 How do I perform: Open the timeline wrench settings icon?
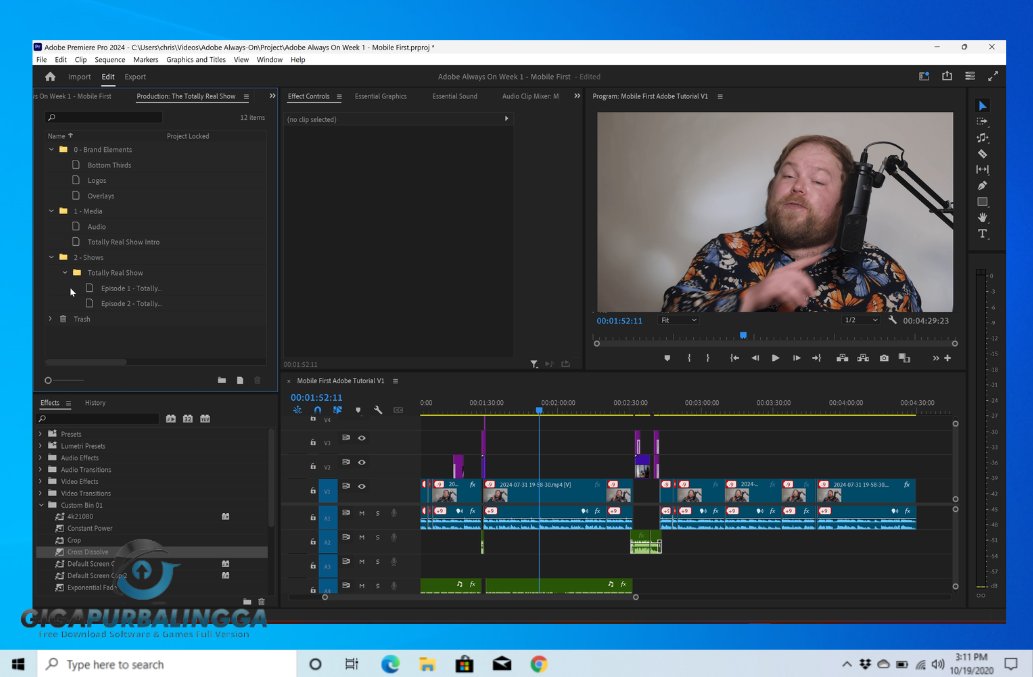pos(378,409)
